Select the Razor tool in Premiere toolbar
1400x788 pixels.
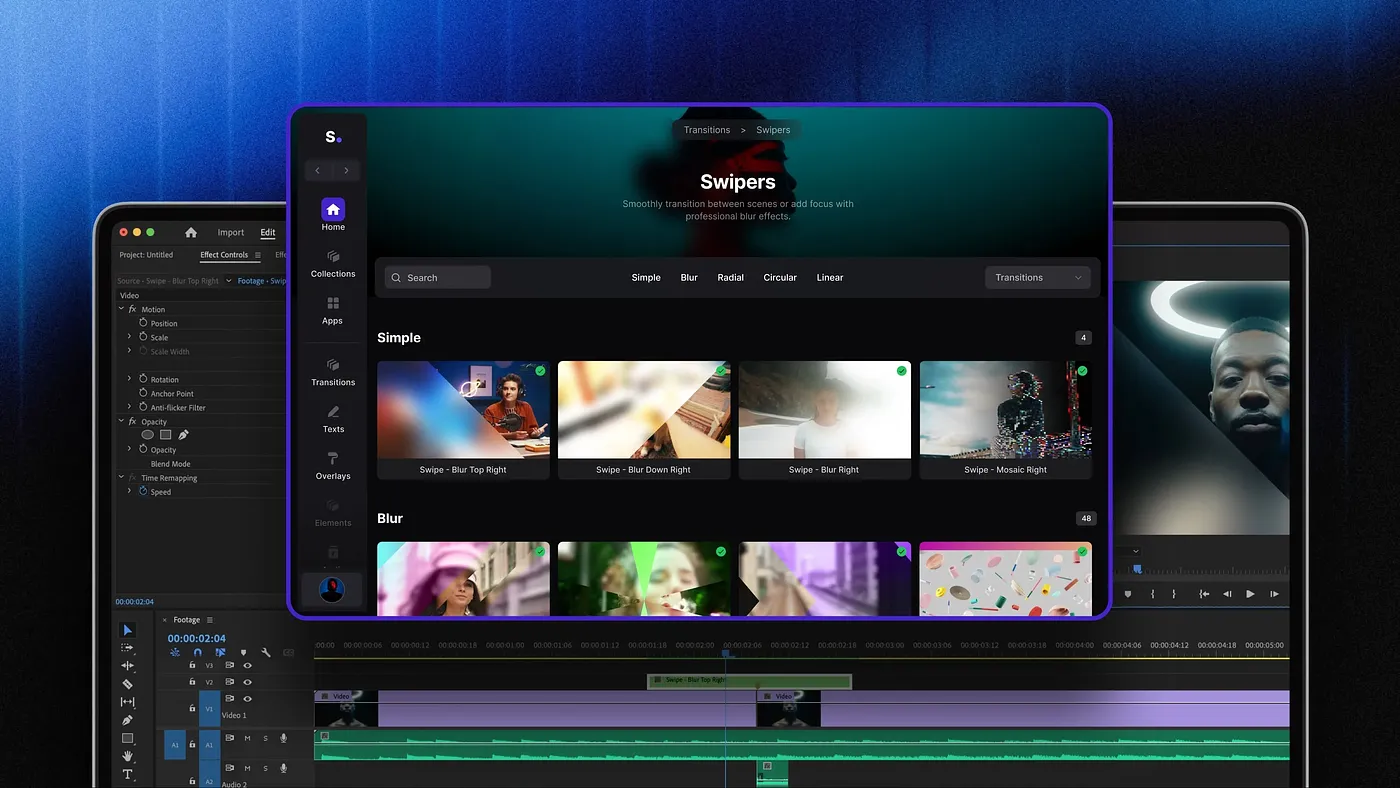pyautogui.click(x=127, y=684)
